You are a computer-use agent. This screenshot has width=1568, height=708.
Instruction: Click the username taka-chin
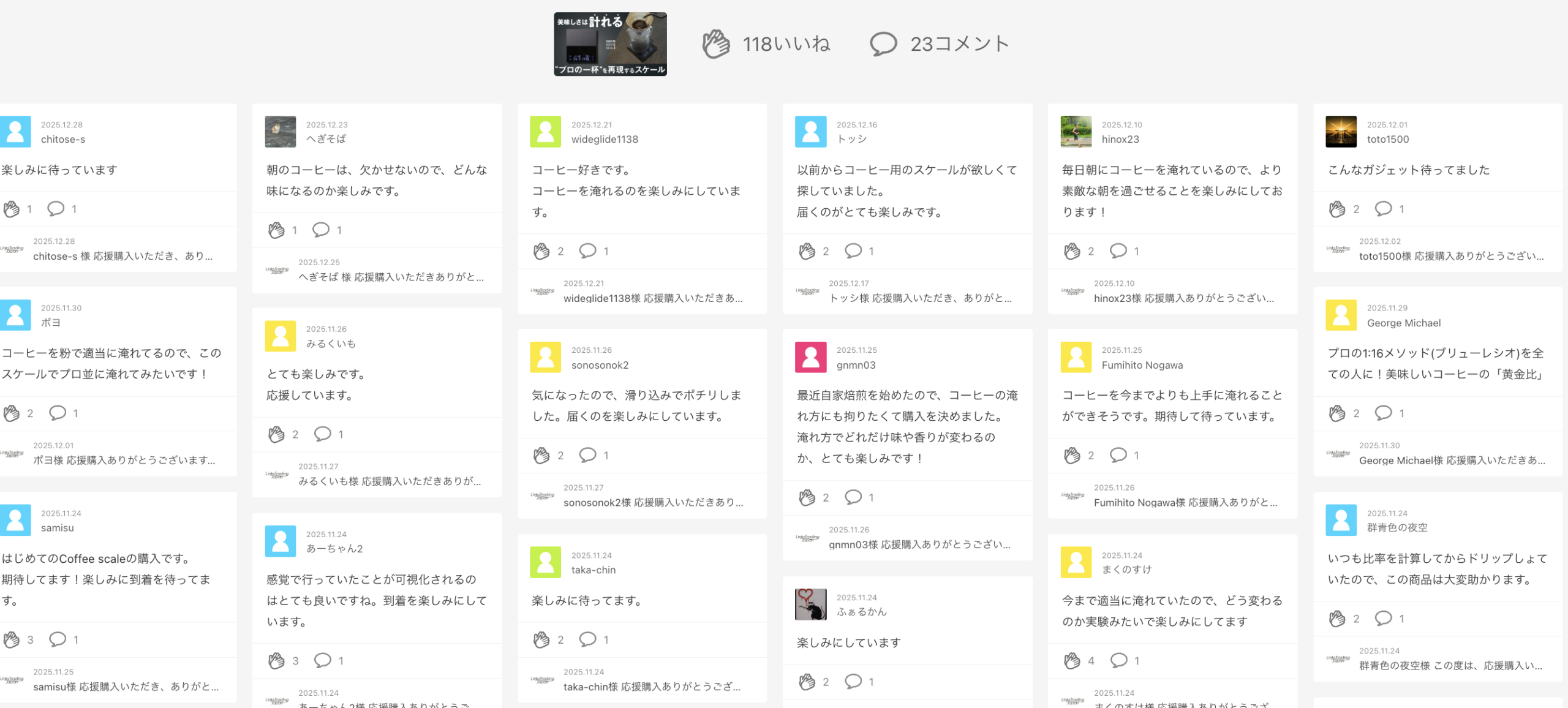click(593, 570)
